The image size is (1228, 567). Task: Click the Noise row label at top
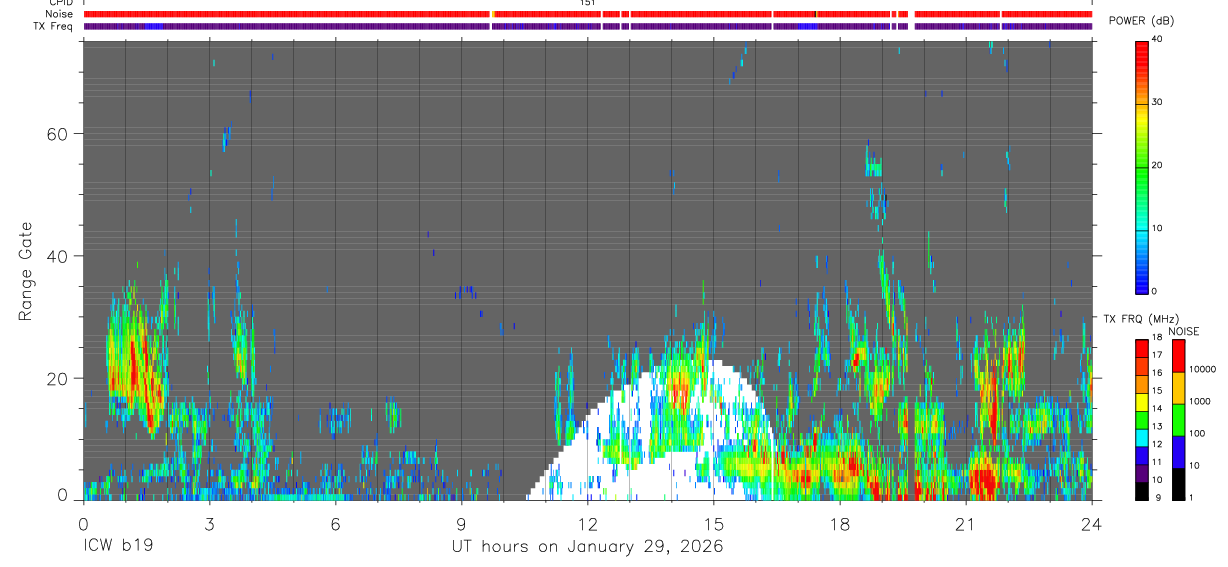tap(61, 14)
